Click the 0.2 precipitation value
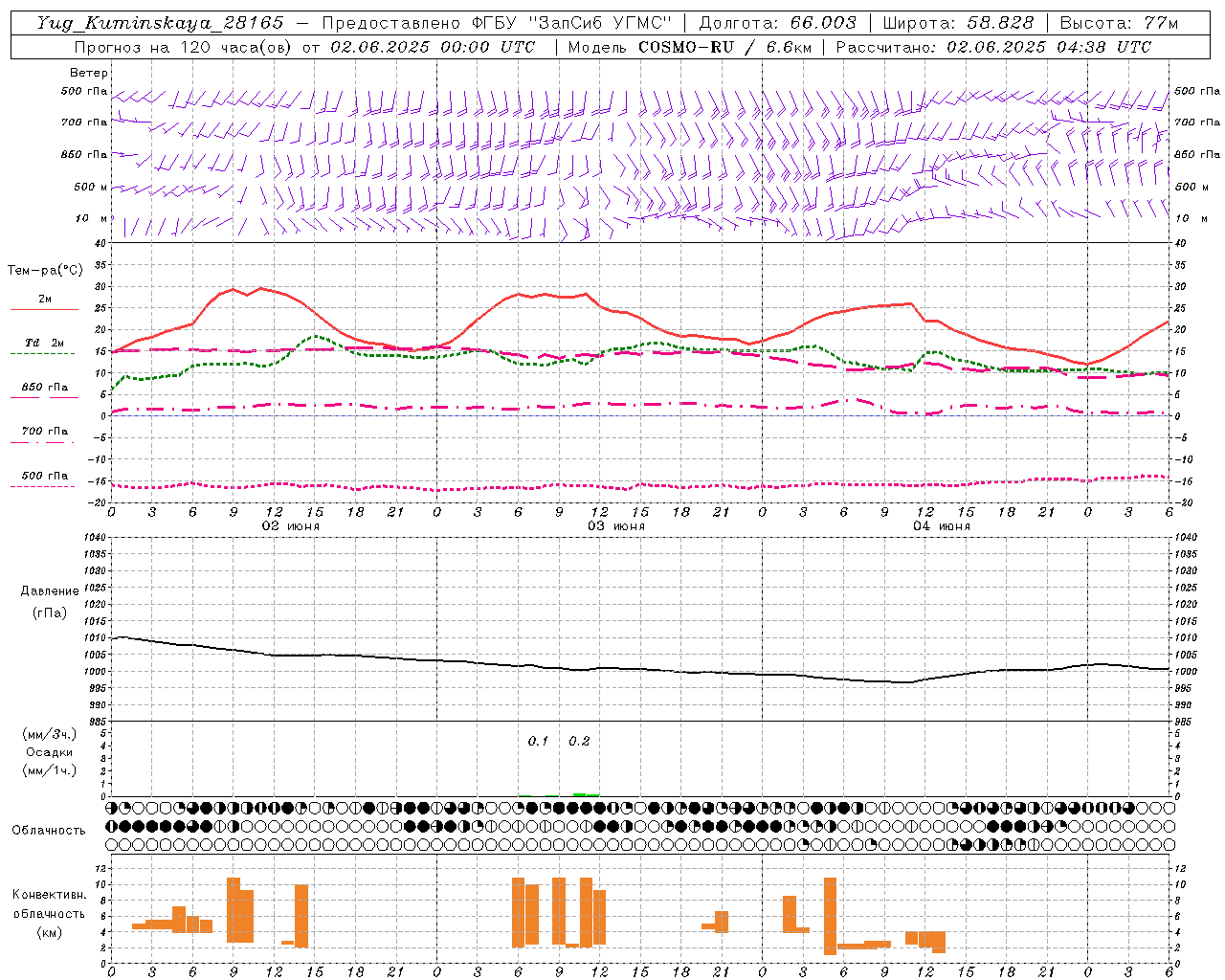The width and height of the screenshot is (1225, 980). 580,742
